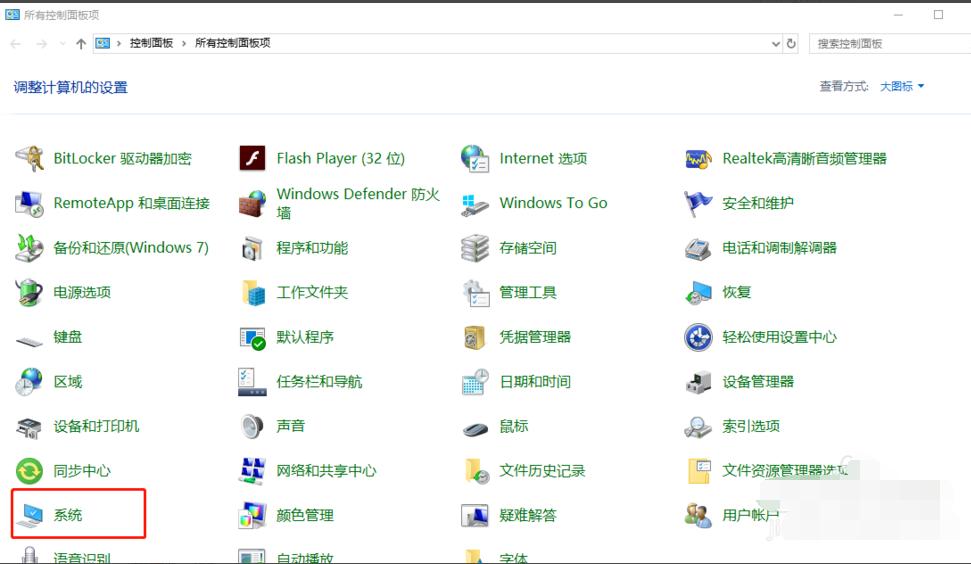Open the 索引选项 magnifier icon
Image resolution: width=971 pixels, height=564 pixels.
[x=698, y=427]
